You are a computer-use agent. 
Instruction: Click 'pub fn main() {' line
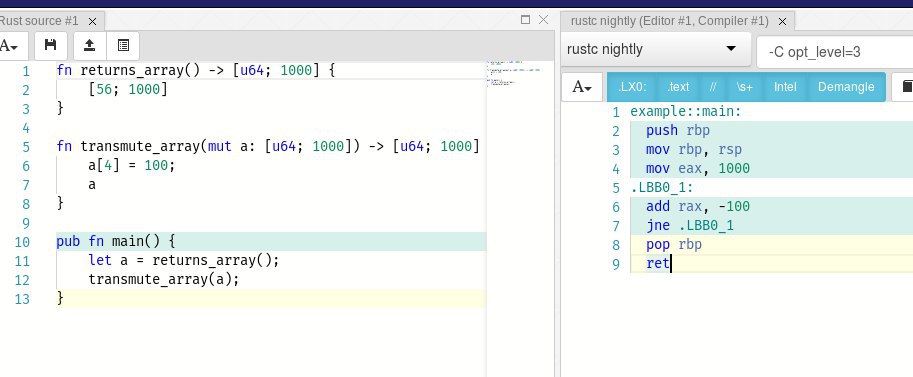click(x=116, y=241)
